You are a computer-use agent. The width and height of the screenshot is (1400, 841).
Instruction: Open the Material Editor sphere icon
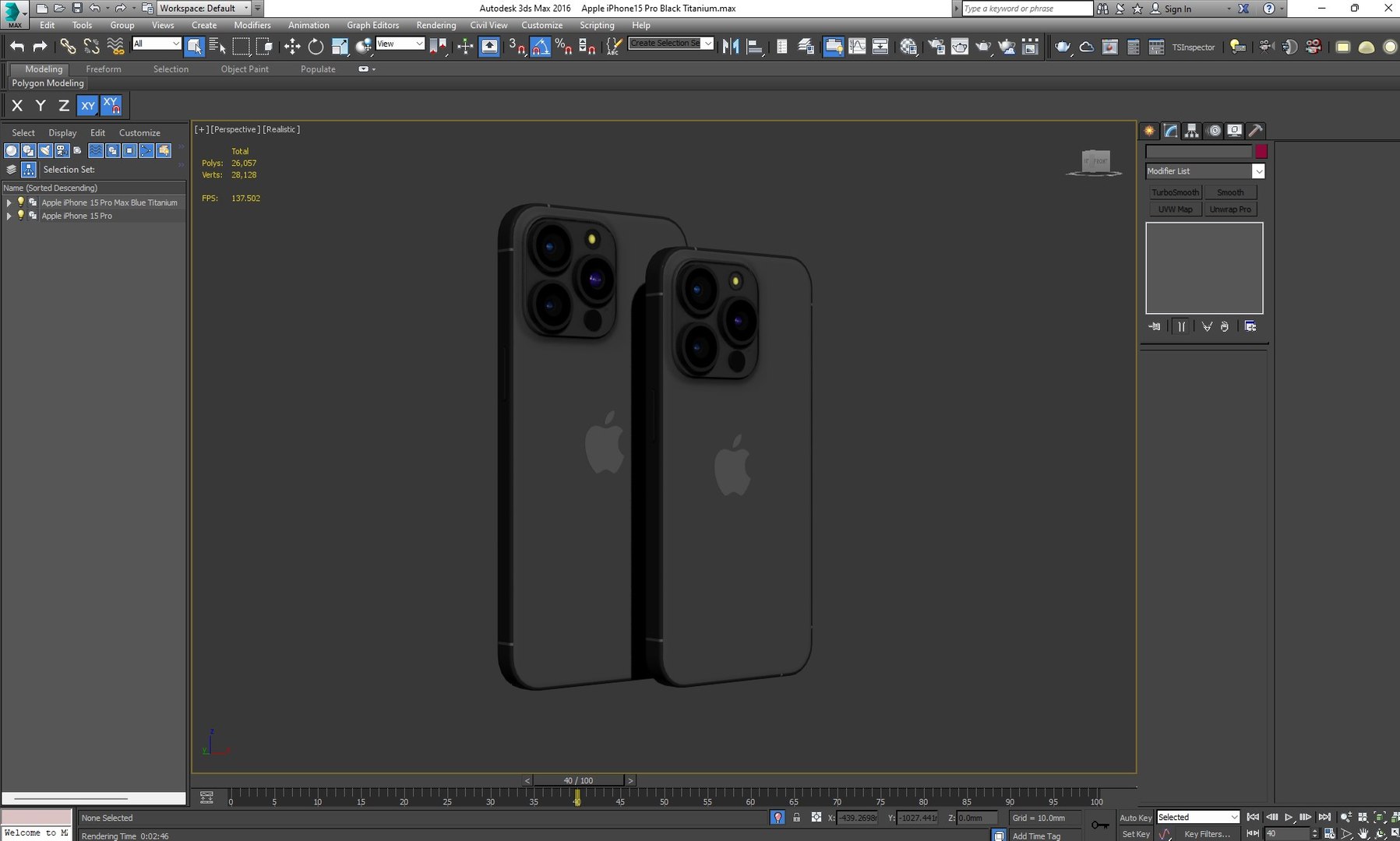(x=908, y=47)
